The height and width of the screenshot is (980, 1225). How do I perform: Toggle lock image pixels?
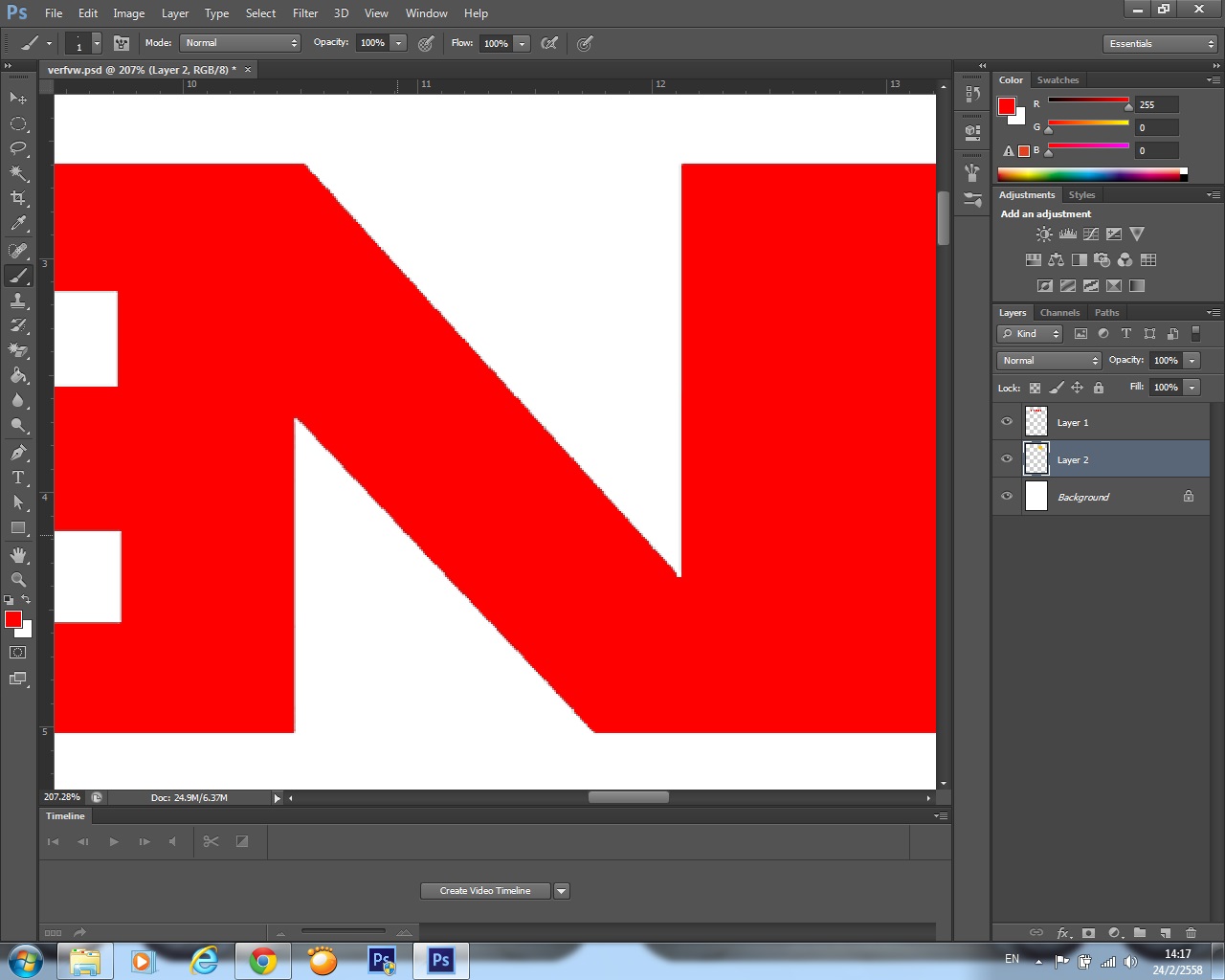click(x=1056, y=388)
